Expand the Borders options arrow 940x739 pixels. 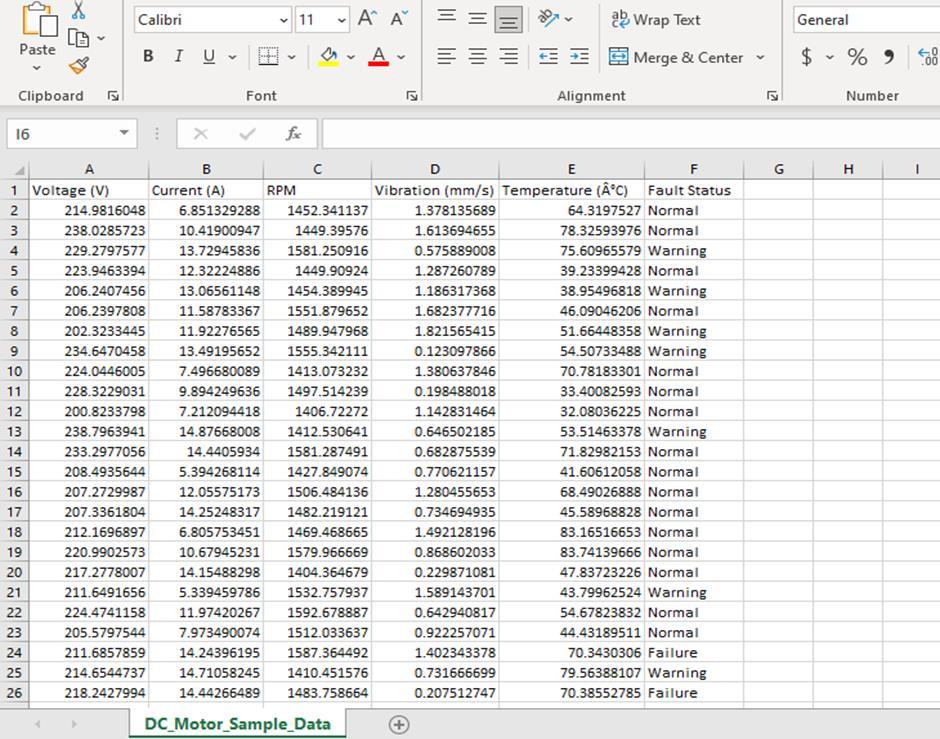[292, 57]
